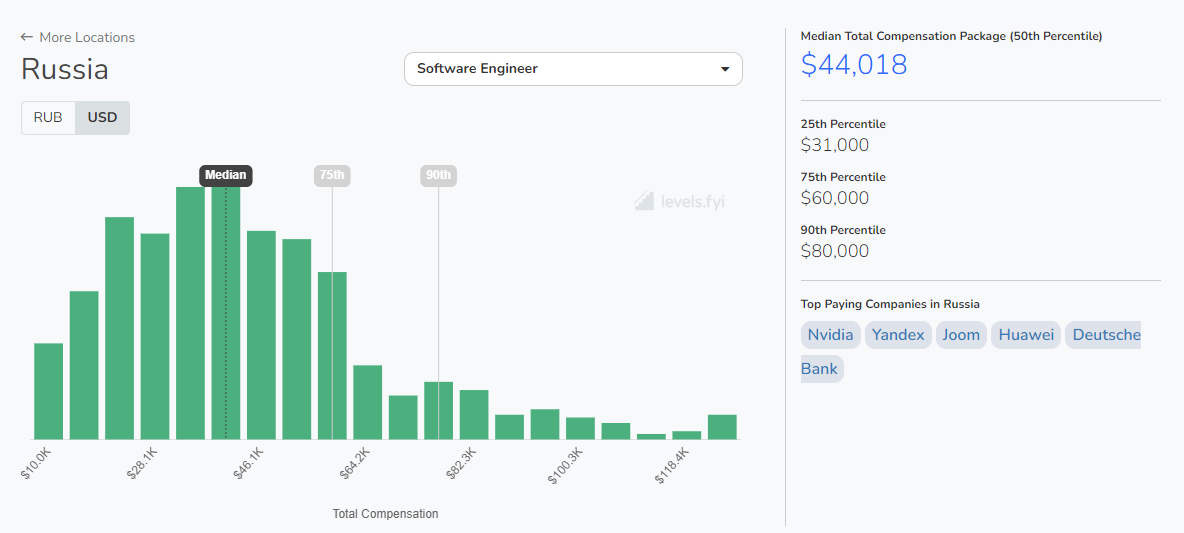Screen dimensions: 1184x533
Task: Open the Yandex company chip
Action: click(x=898, y=335)
